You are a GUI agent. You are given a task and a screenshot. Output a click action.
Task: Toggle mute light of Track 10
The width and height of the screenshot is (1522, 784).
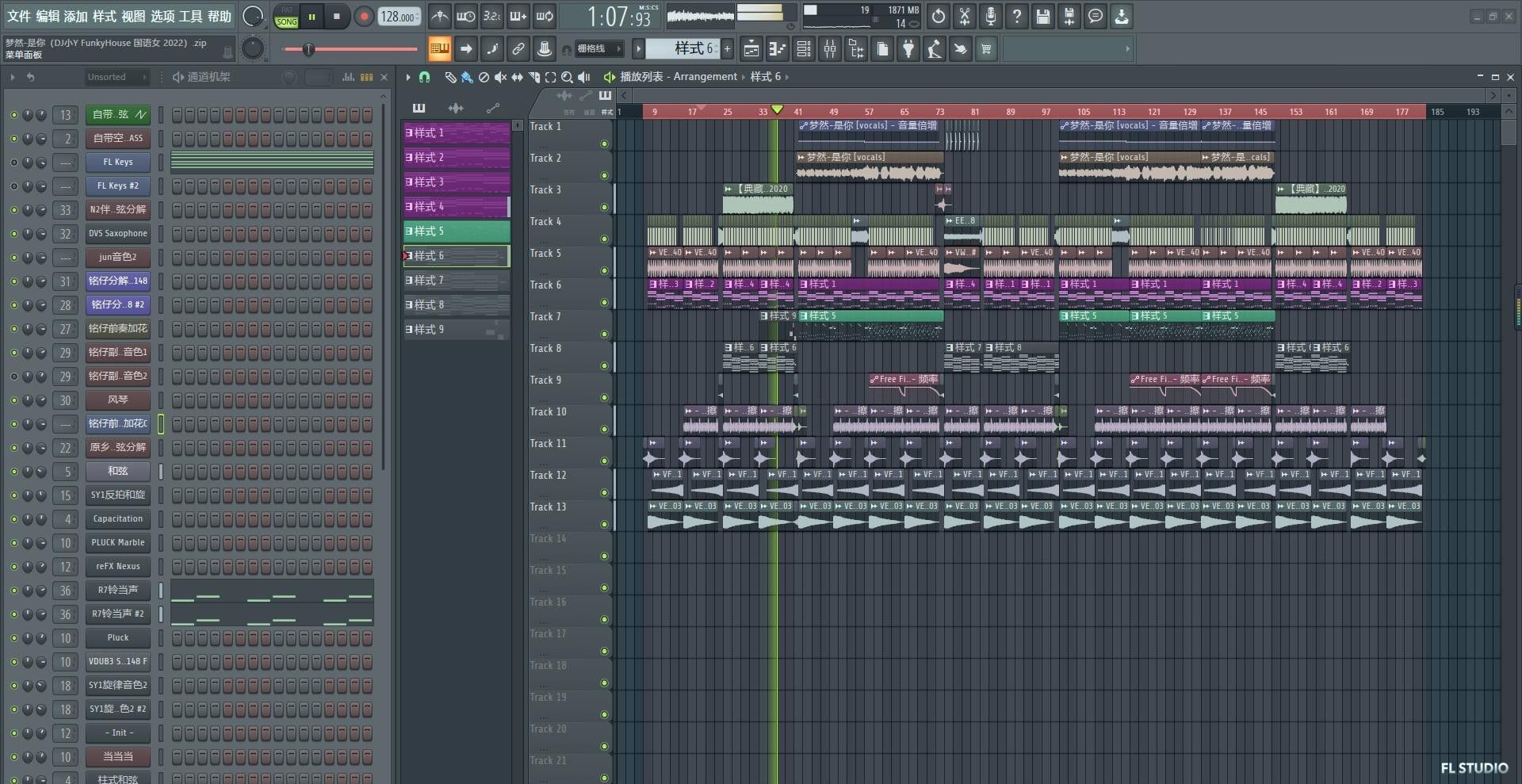[605, 429]
